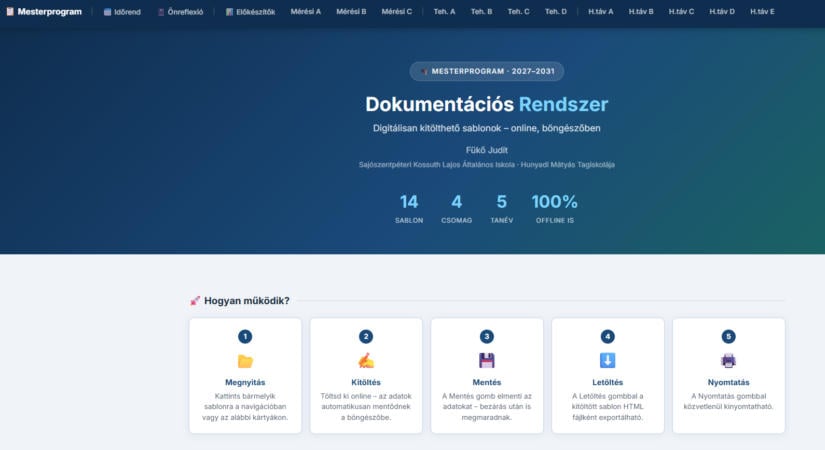Image resolution: width=825 pixels, height=450 pixels.
Task: Click the folder icon on Megnyitás card
Action: click(245, 361)
